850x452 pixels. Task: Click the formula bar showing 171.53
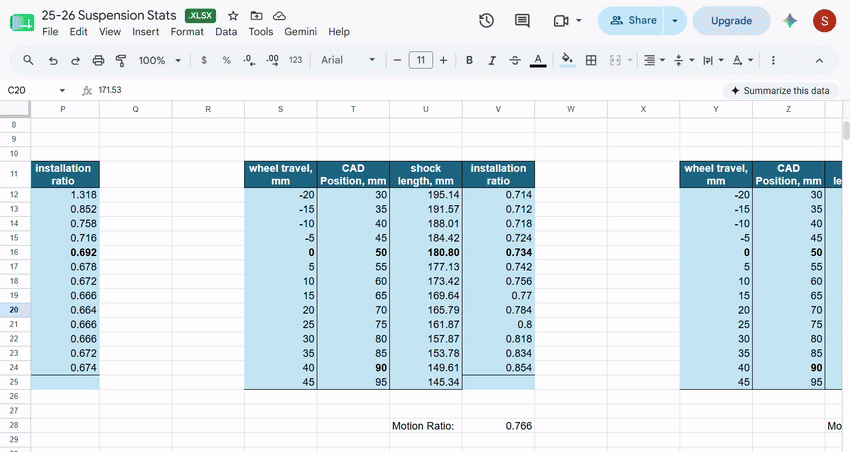pyautogui.click(x=407, y=90)
